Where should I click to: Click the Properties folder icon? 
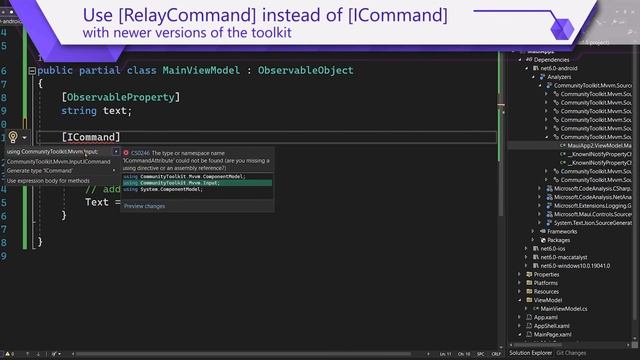(x=529, y=274)
